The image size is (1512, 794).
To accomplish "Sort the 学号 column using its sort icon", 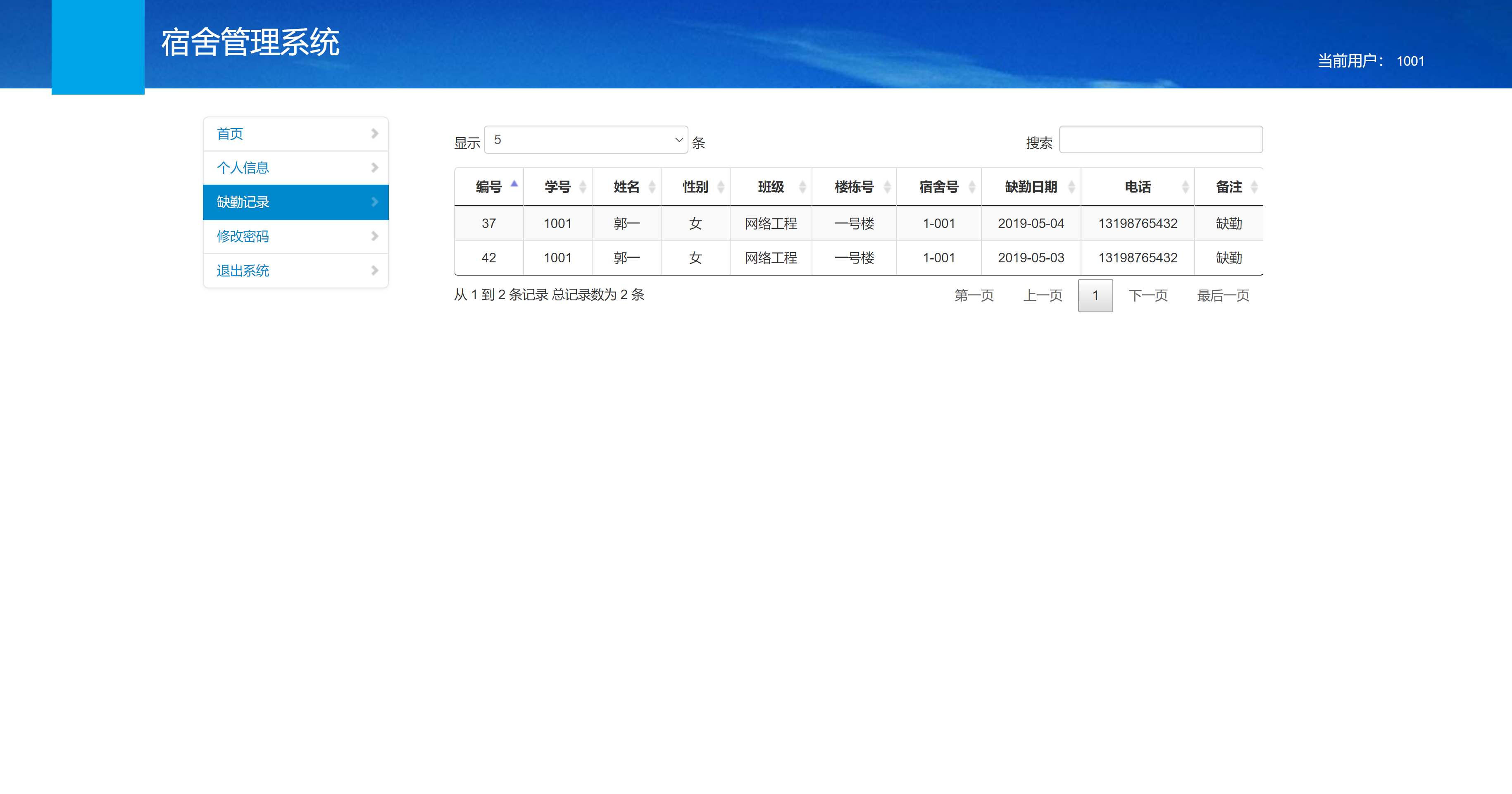I will [x=583, y=187].
